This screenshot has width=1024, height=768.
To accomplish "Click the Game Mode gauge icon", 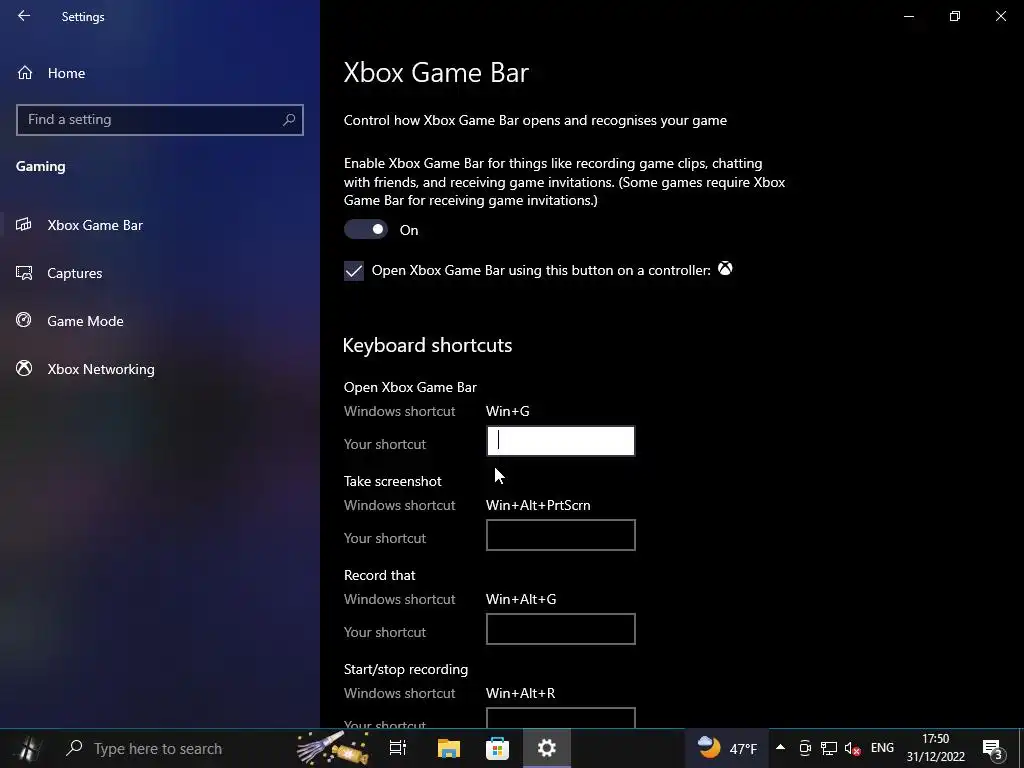I will (24, 320).
